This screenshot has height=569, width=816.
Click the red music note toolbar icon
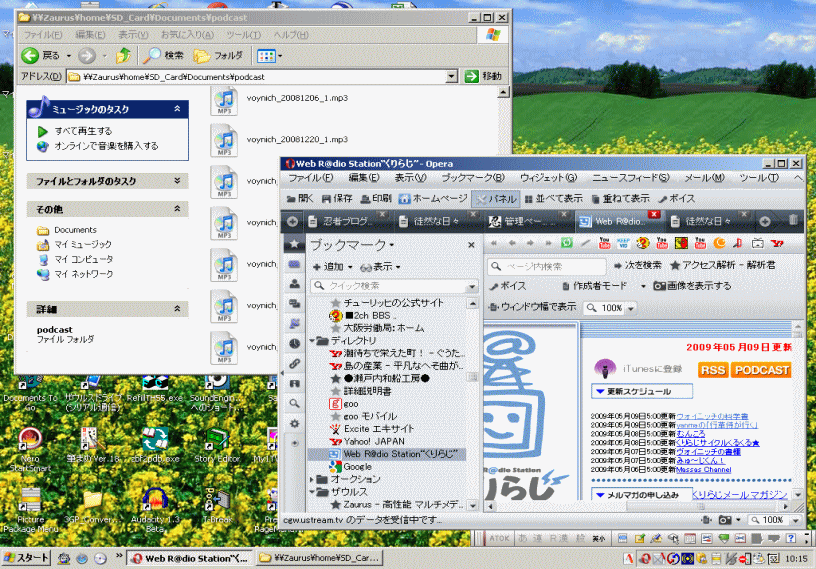[x=738, y=243]
